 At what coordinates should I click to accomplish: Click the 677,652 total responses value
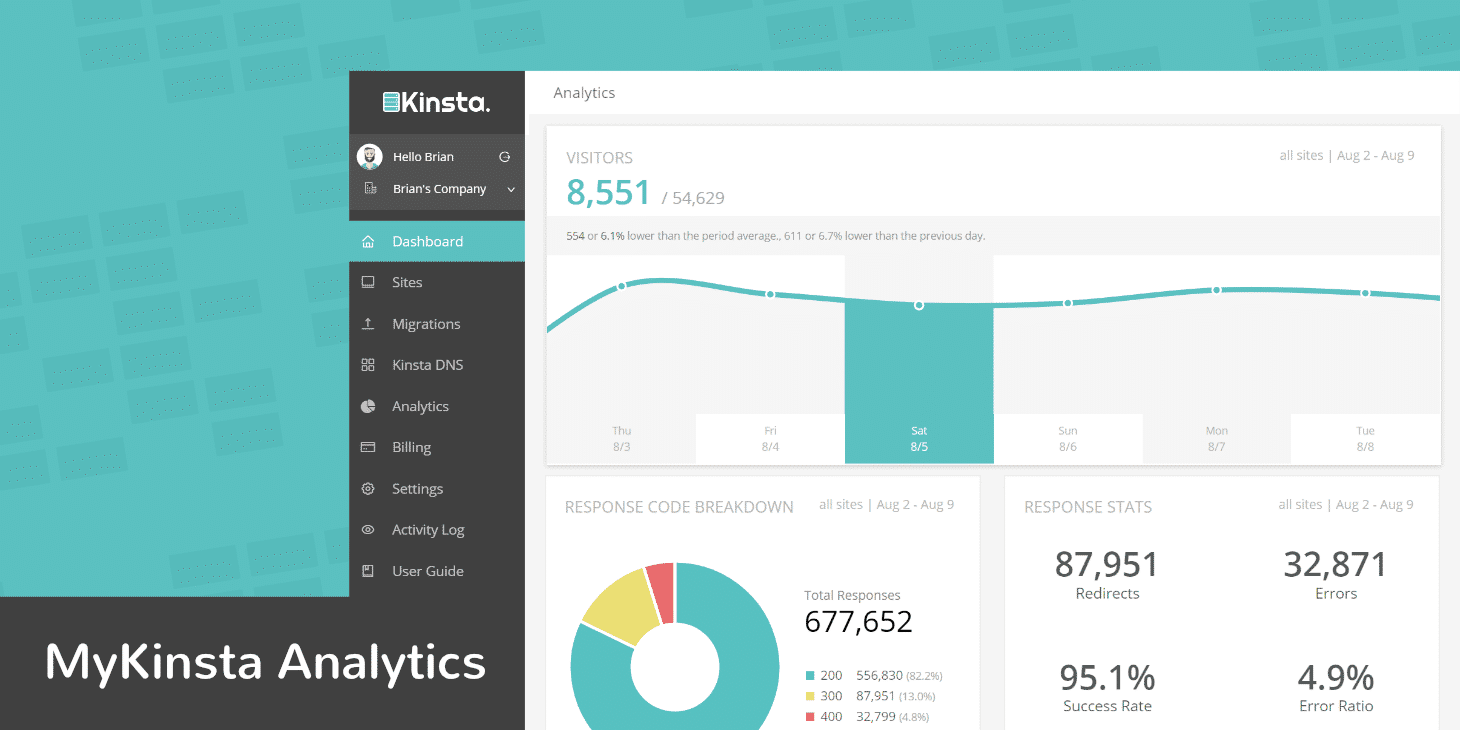858,623
